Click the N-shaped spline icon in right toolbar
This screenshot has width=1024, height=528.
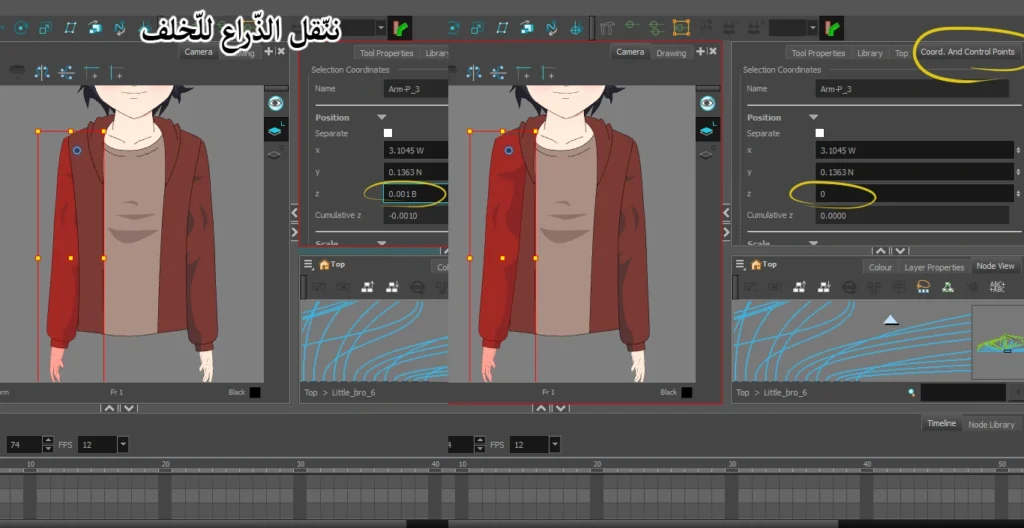(x=551, y=28)
